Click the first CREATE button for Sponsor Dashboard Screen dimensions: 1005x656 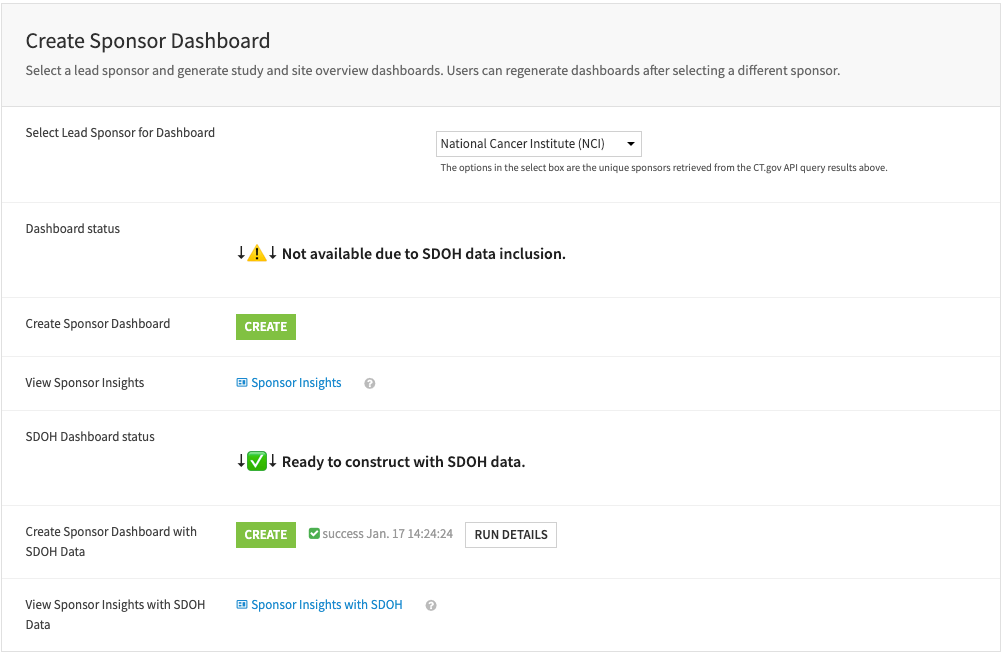click(x=265, y=326)
